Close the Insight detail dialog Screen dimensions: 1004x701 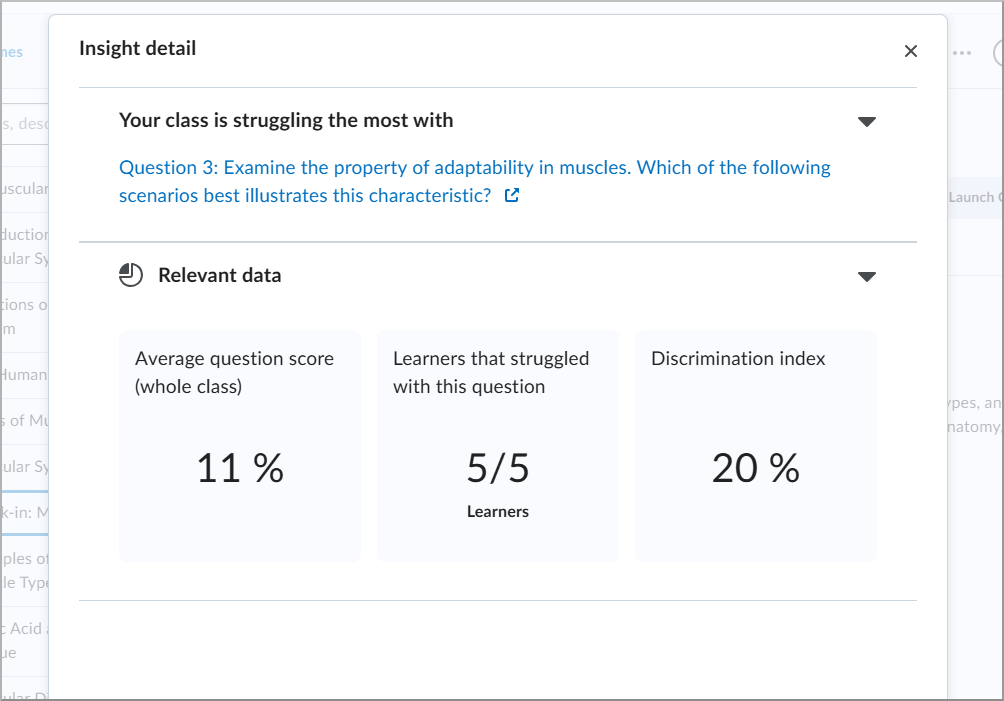point(910,51)
